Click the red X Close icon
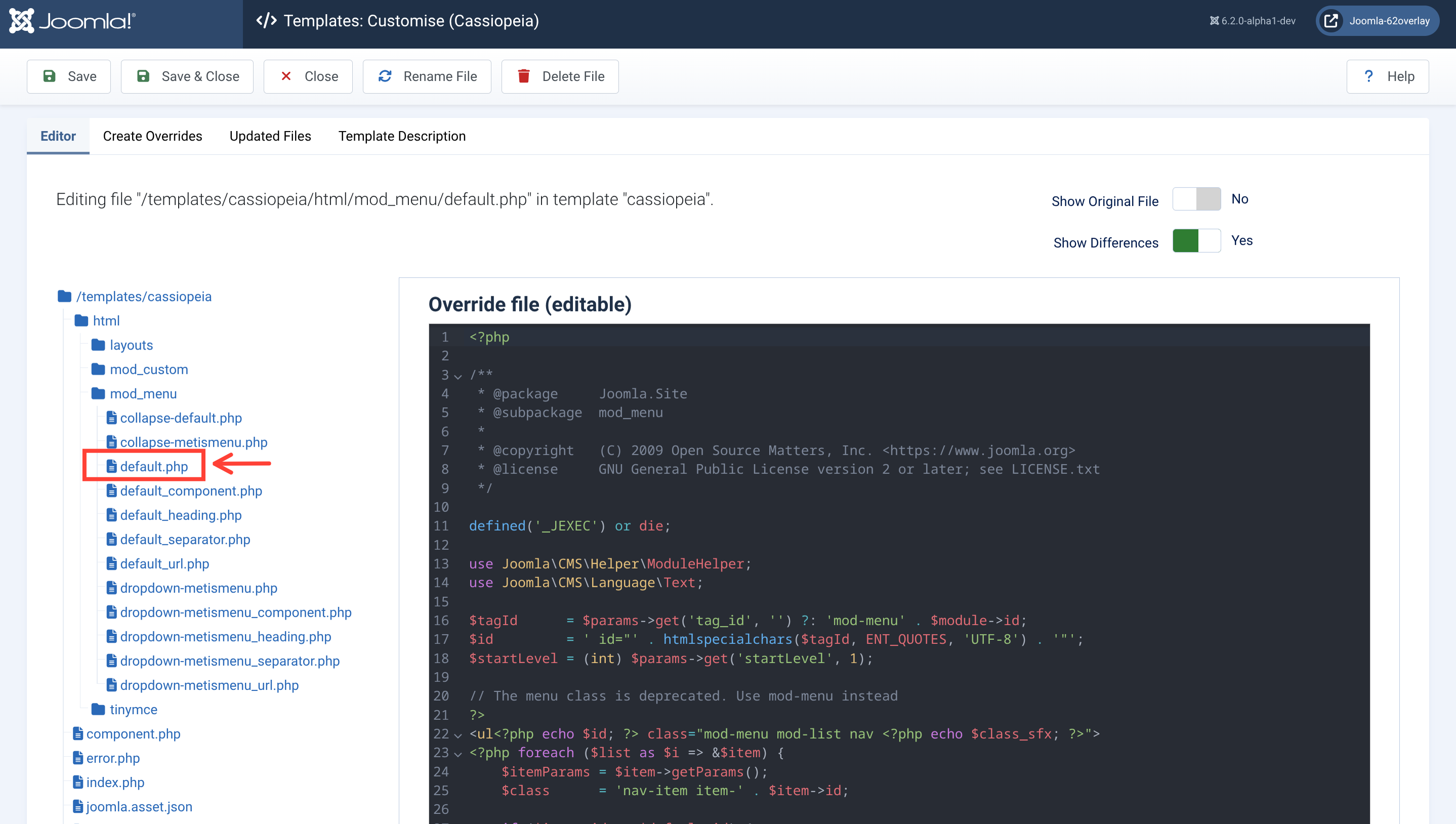1456x824 pixels. coord(286,76)
